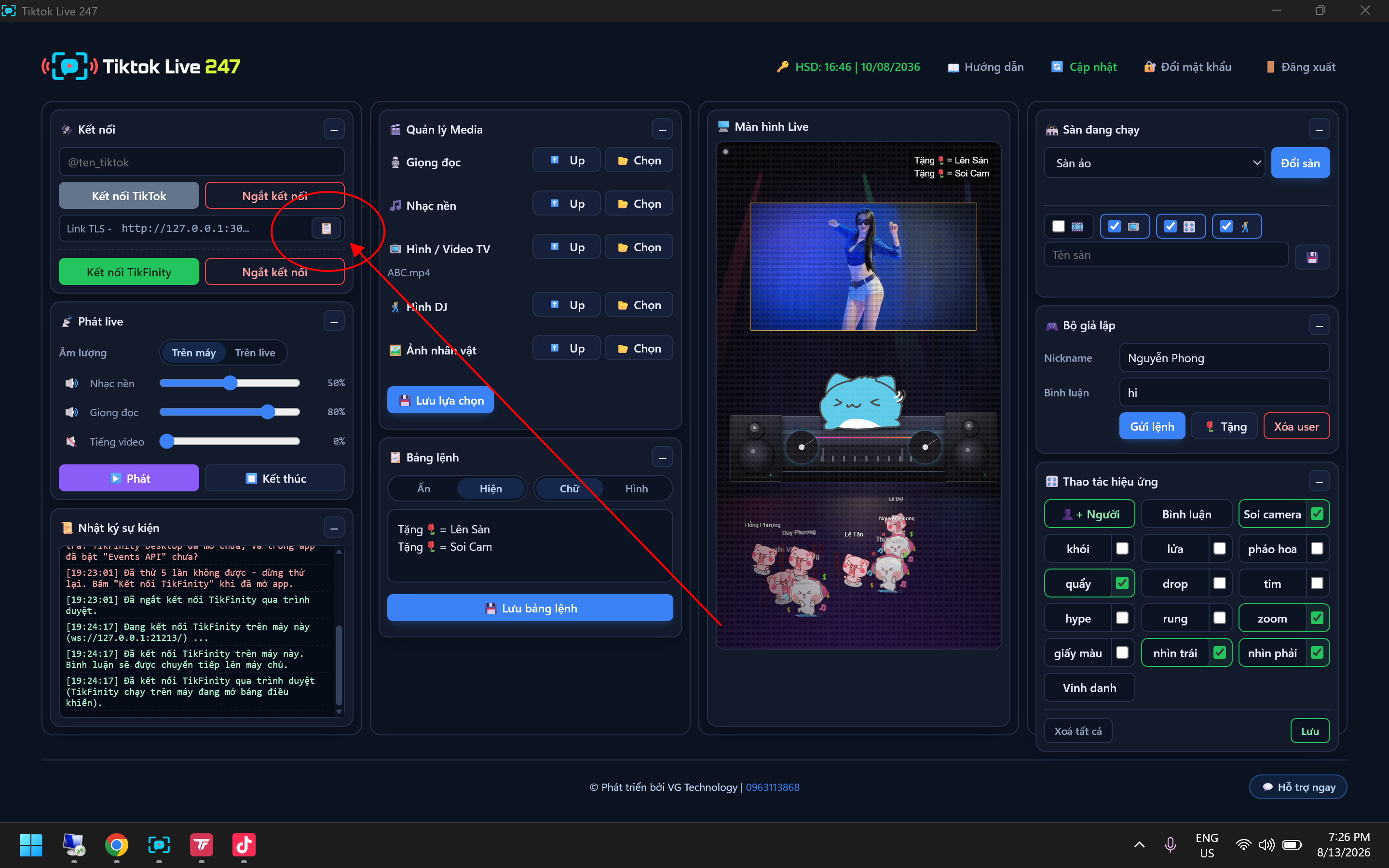Collapse the Sàn đang chạy panel
1389x868 pixels.
pos(1319,129)
